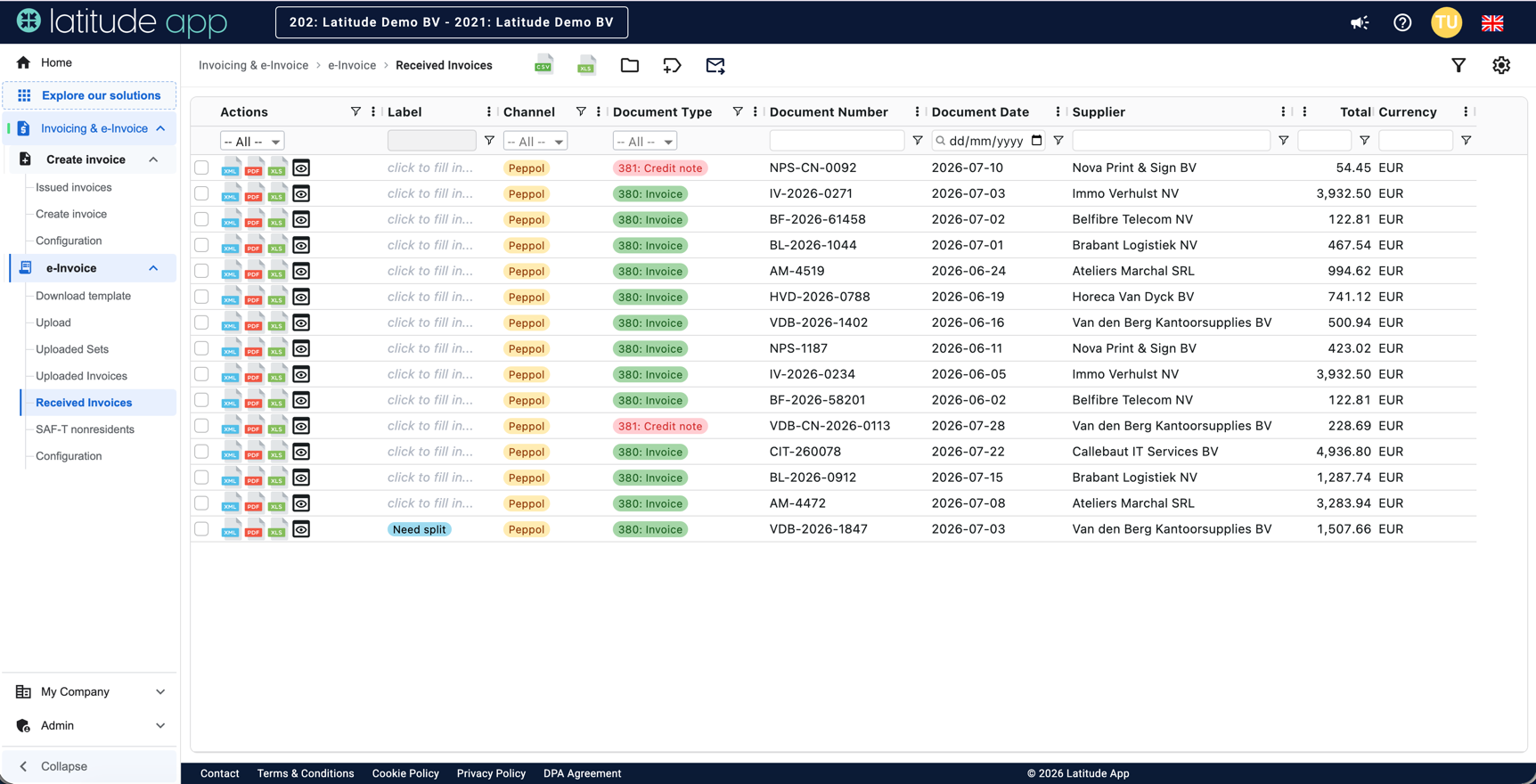This screenshot has width=1536, height=784.
Task: Click the Invoicing & e-Invoice breadcrumb
Action: pyautogui.click(x=253, y=65)
